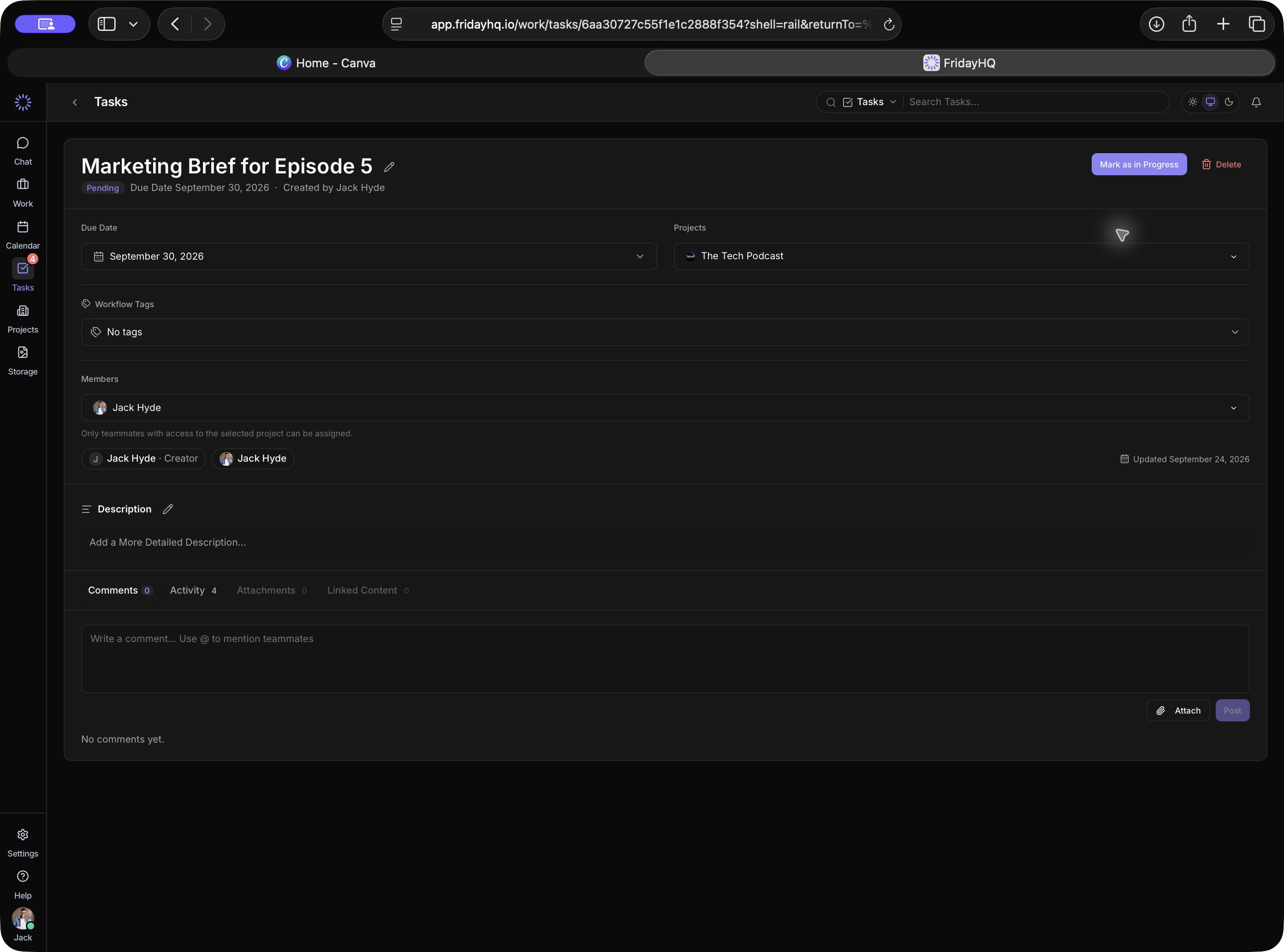Delete the task

click(x=1221, y=165)
